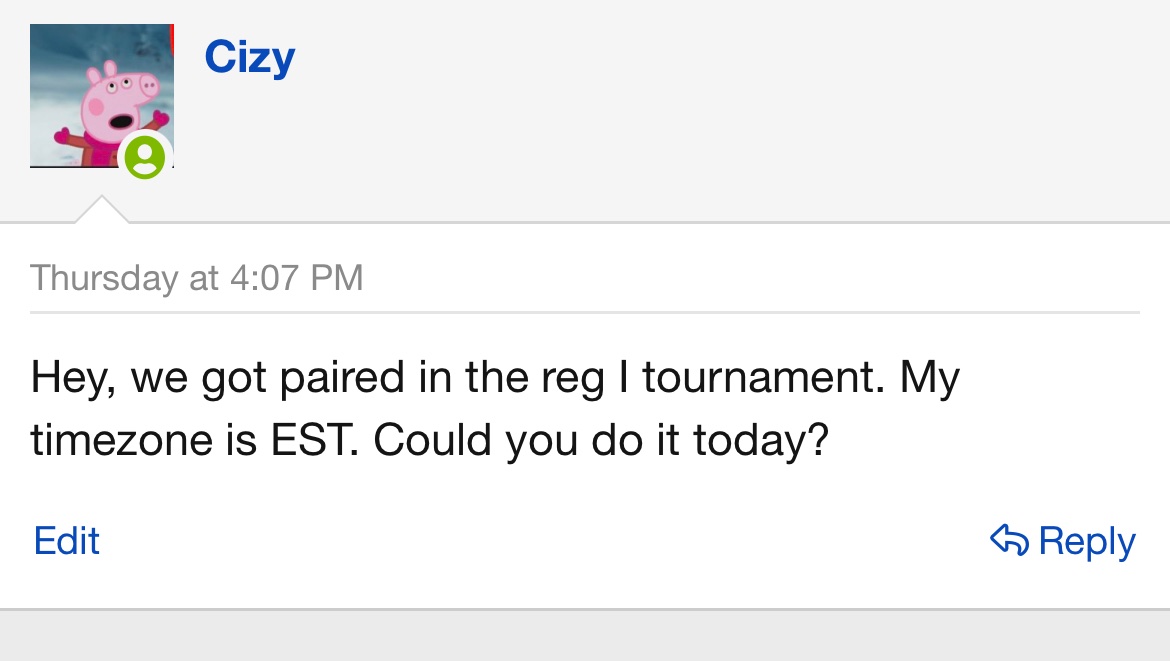Click the white space between Edit and Reply
The image size is (1170, 661).
pos(545,541)
